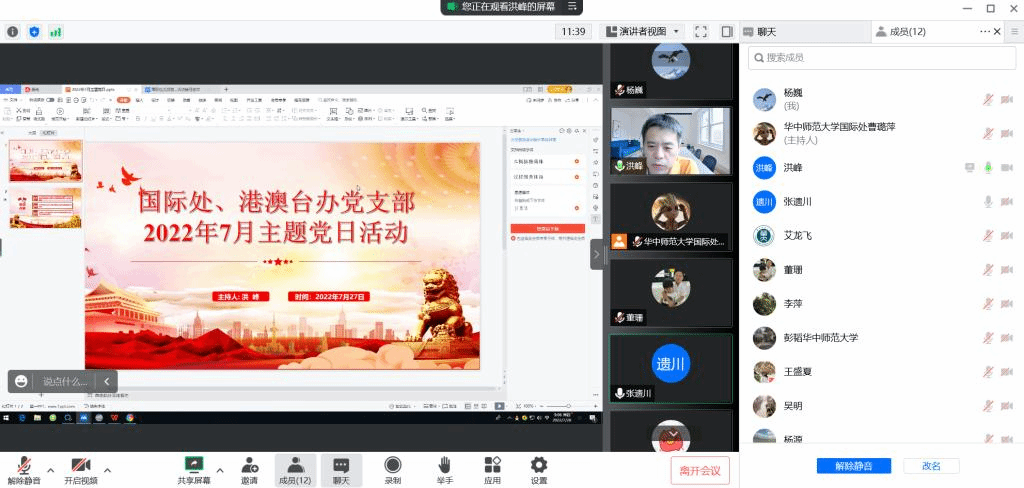Click the emoji icon in chat box
This screenshot has height=488, width=1024.
tap(22, 381)
